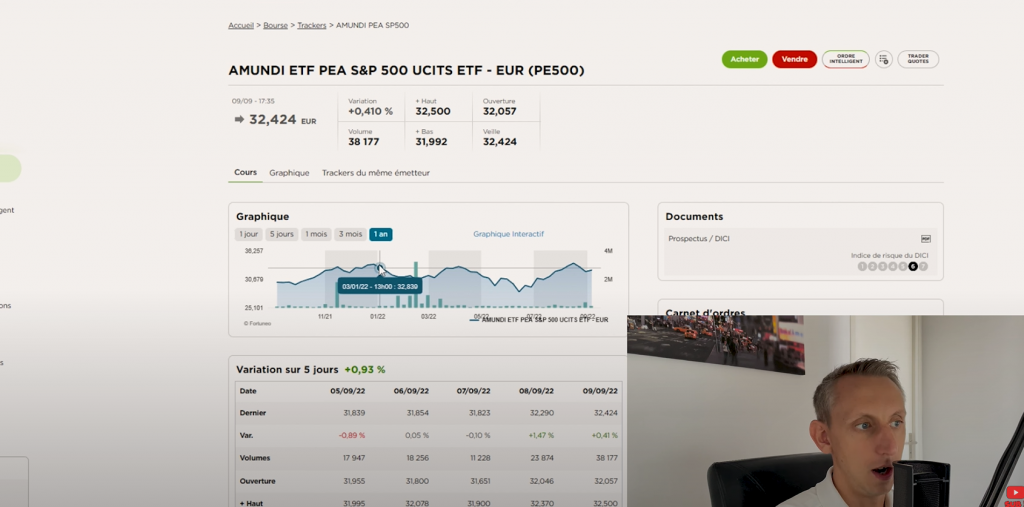The height and width of the screenshot is (507, 1024).
Task: Open the Graphique Interactif link
Action: click(508, 234)
